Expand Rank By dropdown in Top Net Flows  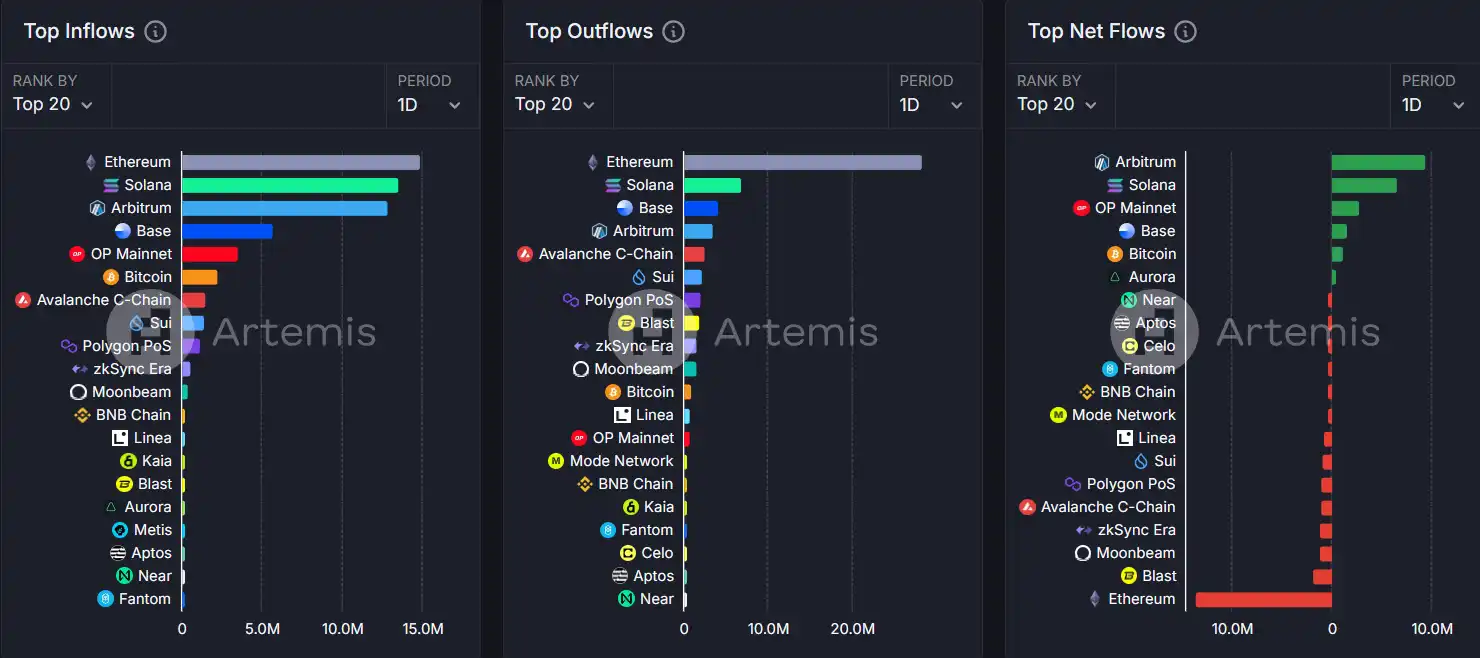[1057, 104]
